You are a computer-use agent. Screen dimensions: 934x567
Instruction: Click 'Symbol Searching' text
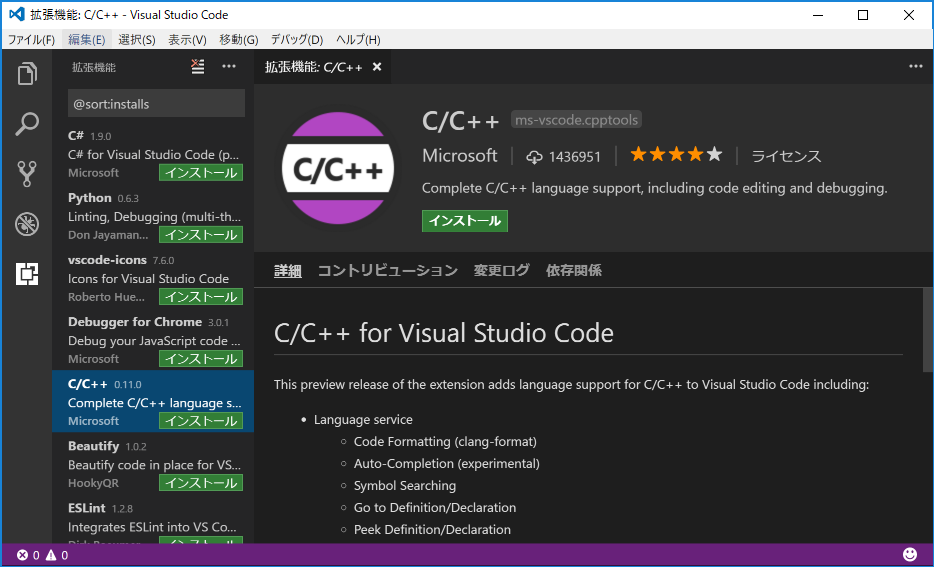405,485
